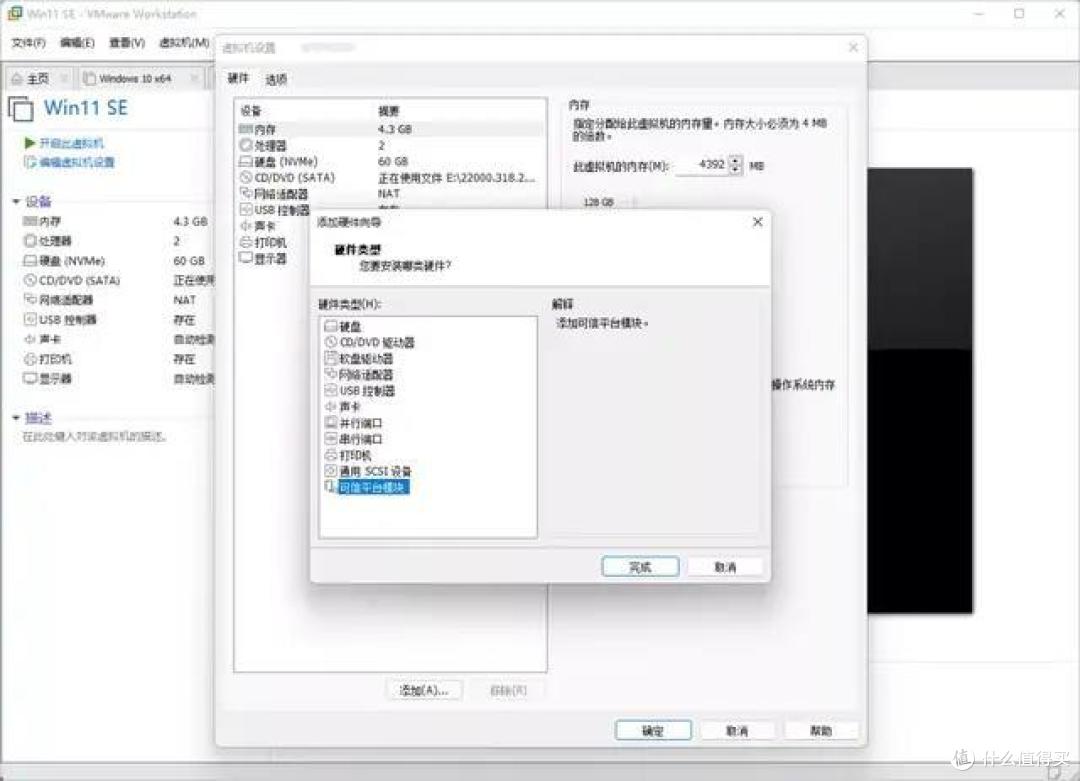Select 声卡 sound card in the wizard list

pos(343,407)
